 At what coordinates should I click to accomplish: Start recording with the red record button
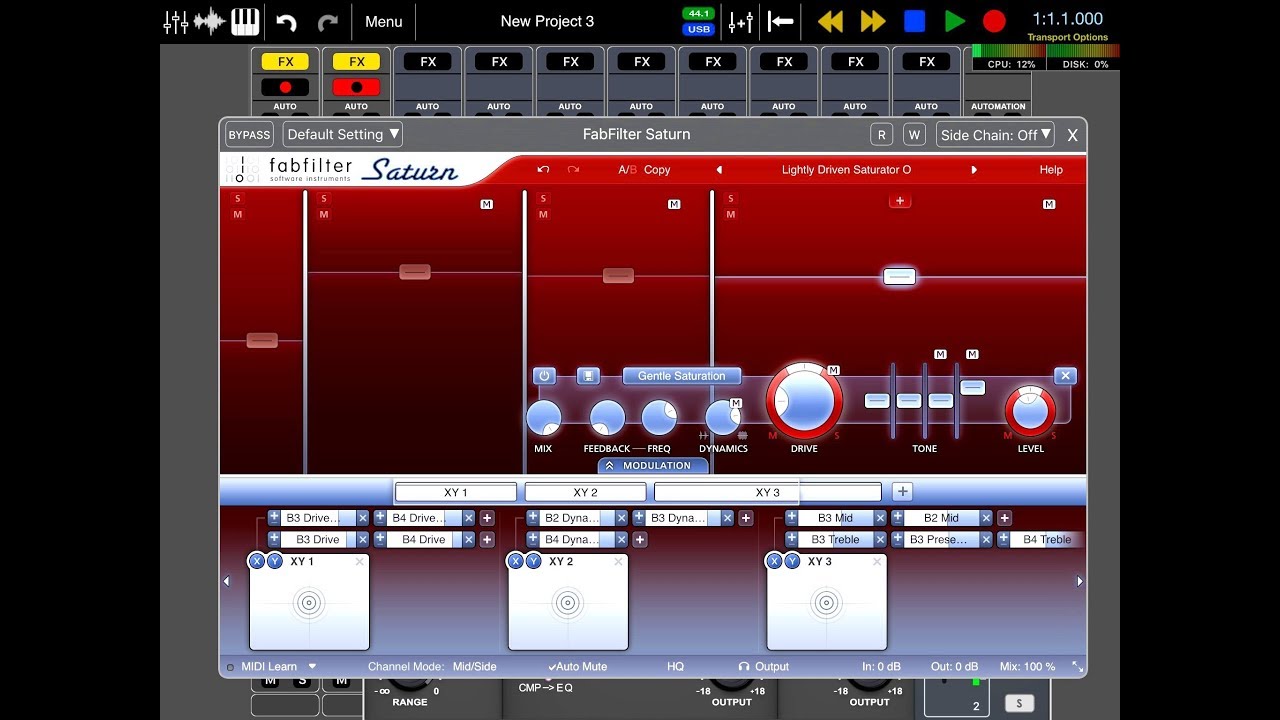point(994,21)
